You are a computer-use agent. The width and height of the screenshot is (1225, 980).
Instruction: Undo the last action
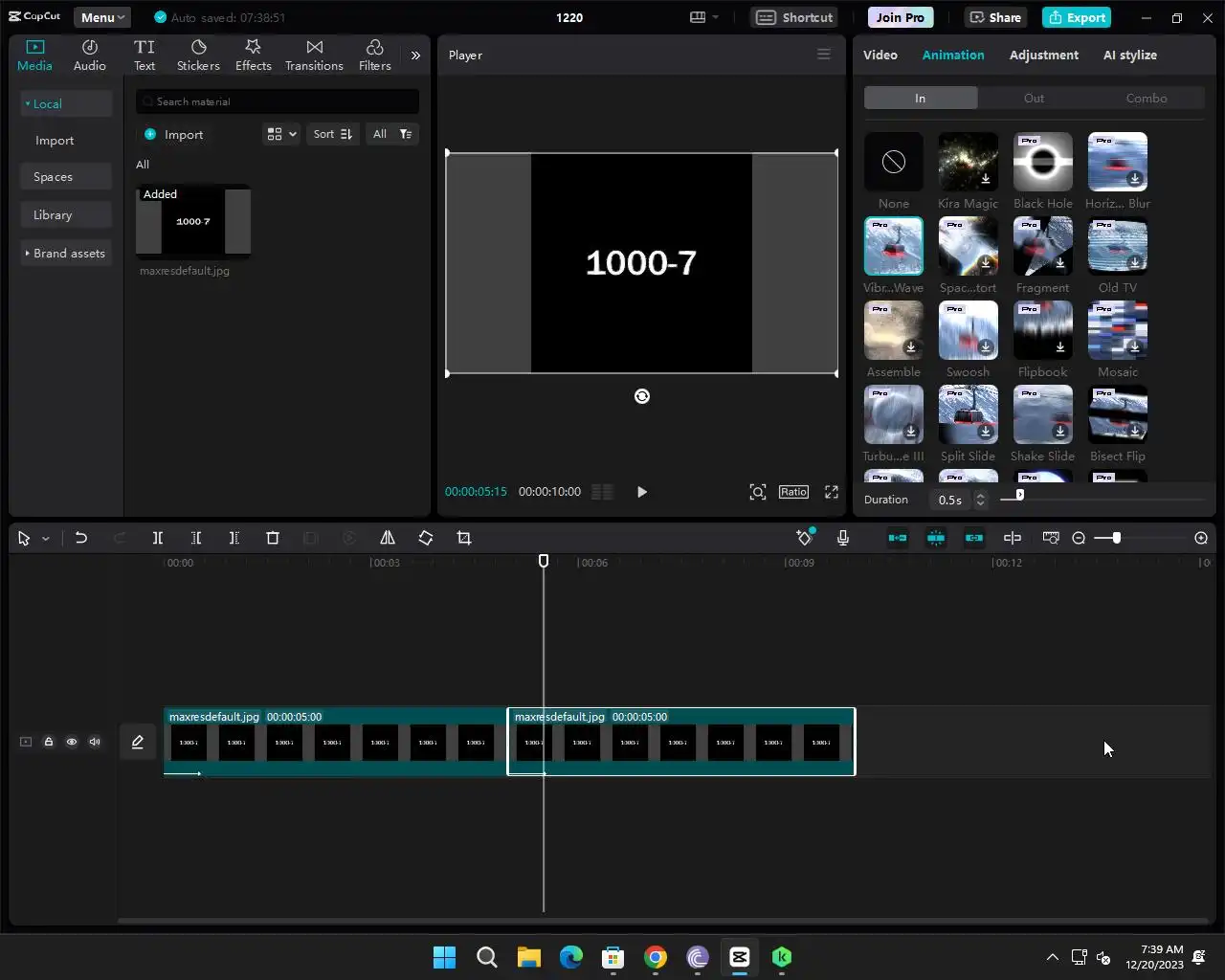point(81,538)
